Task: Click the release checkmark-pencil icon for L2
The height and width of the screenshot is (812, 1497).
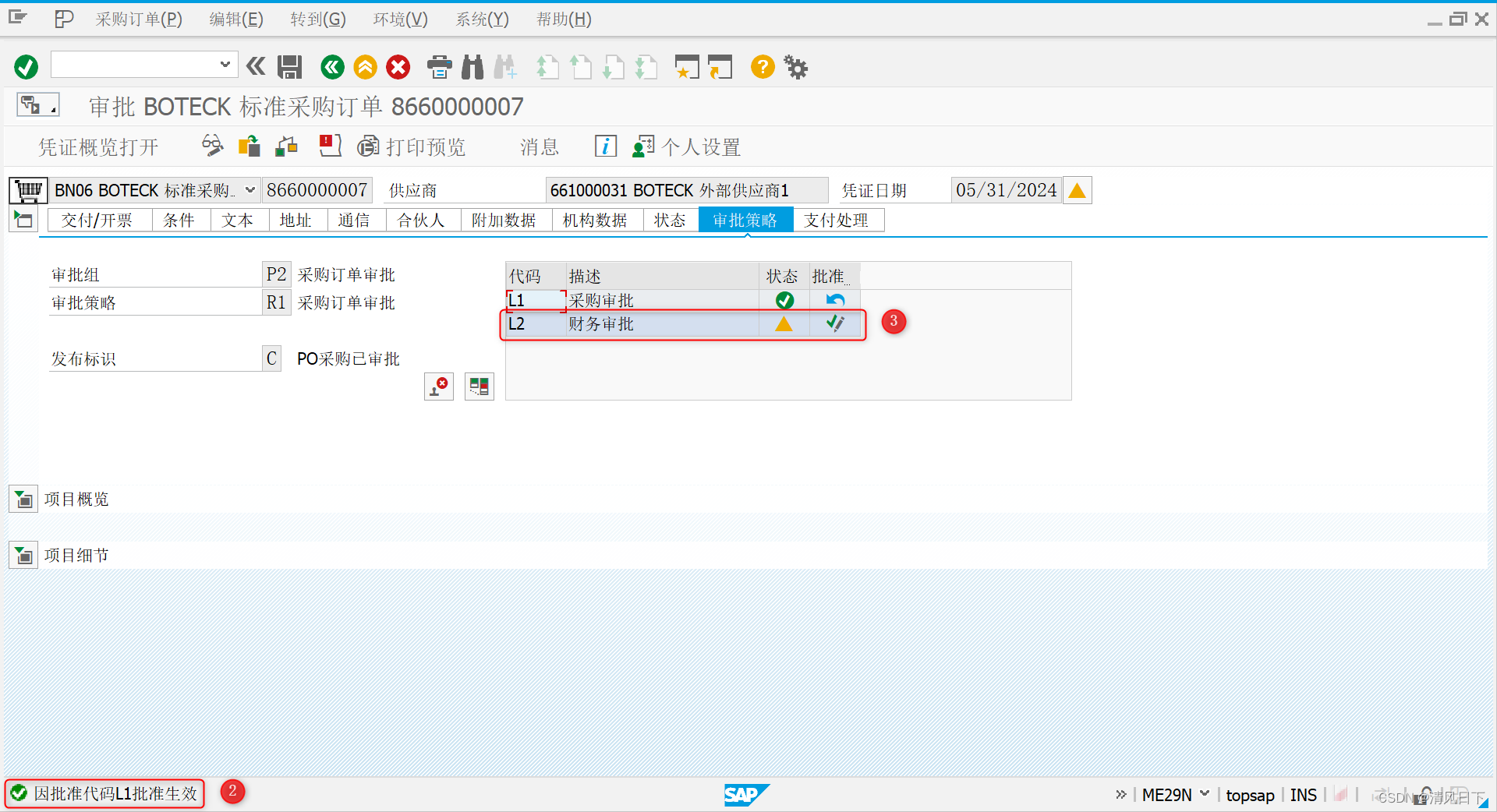Action: [835, 323]
